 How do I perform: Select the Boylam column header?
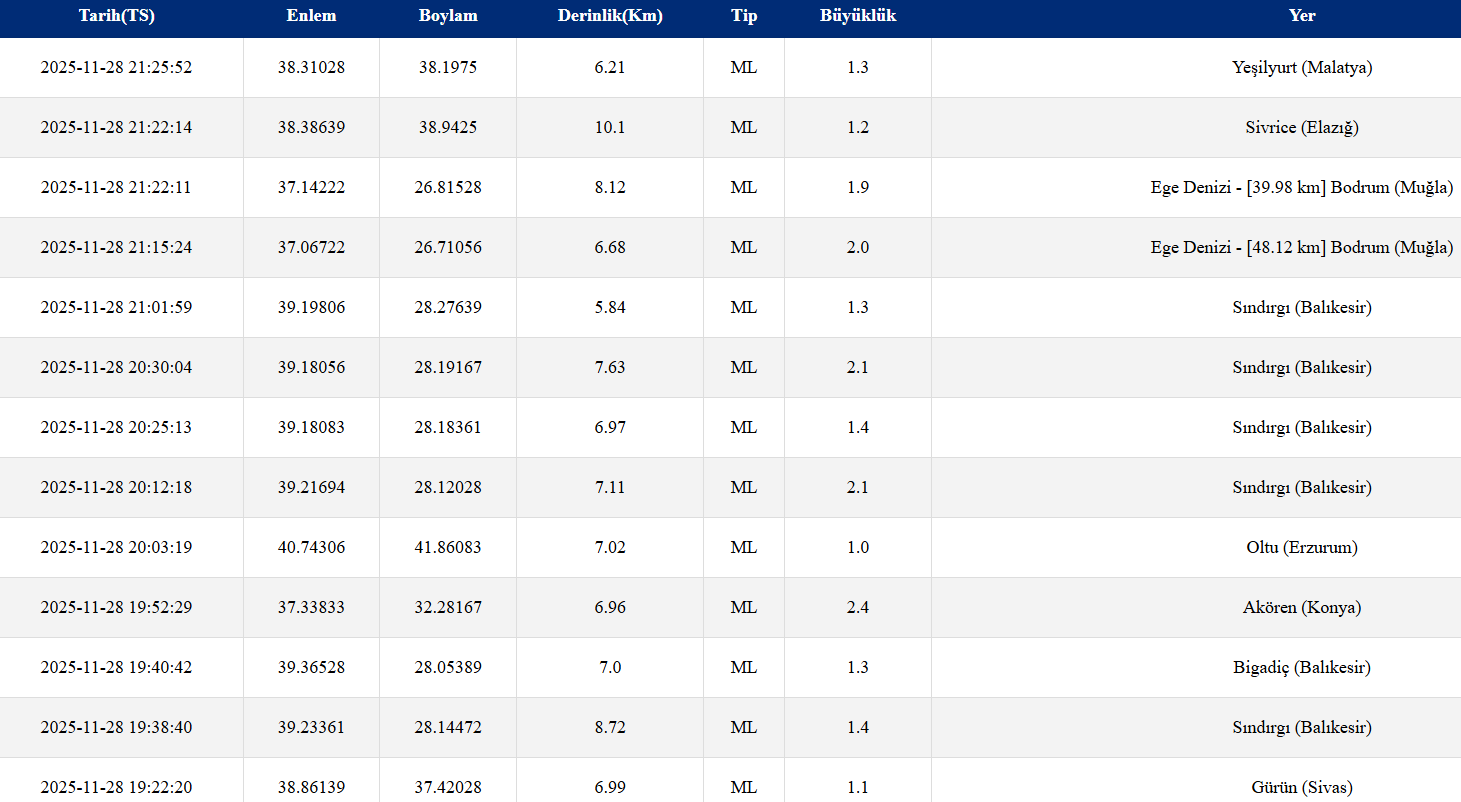(448, 16)
